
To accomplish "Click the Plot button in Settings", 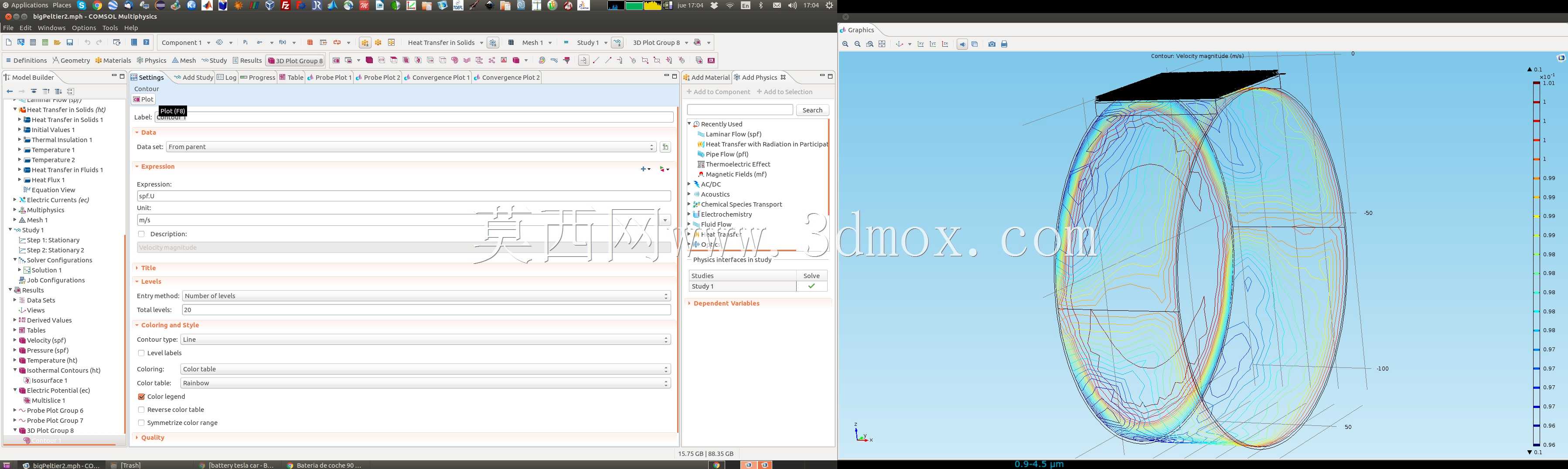I will [143, 100].
